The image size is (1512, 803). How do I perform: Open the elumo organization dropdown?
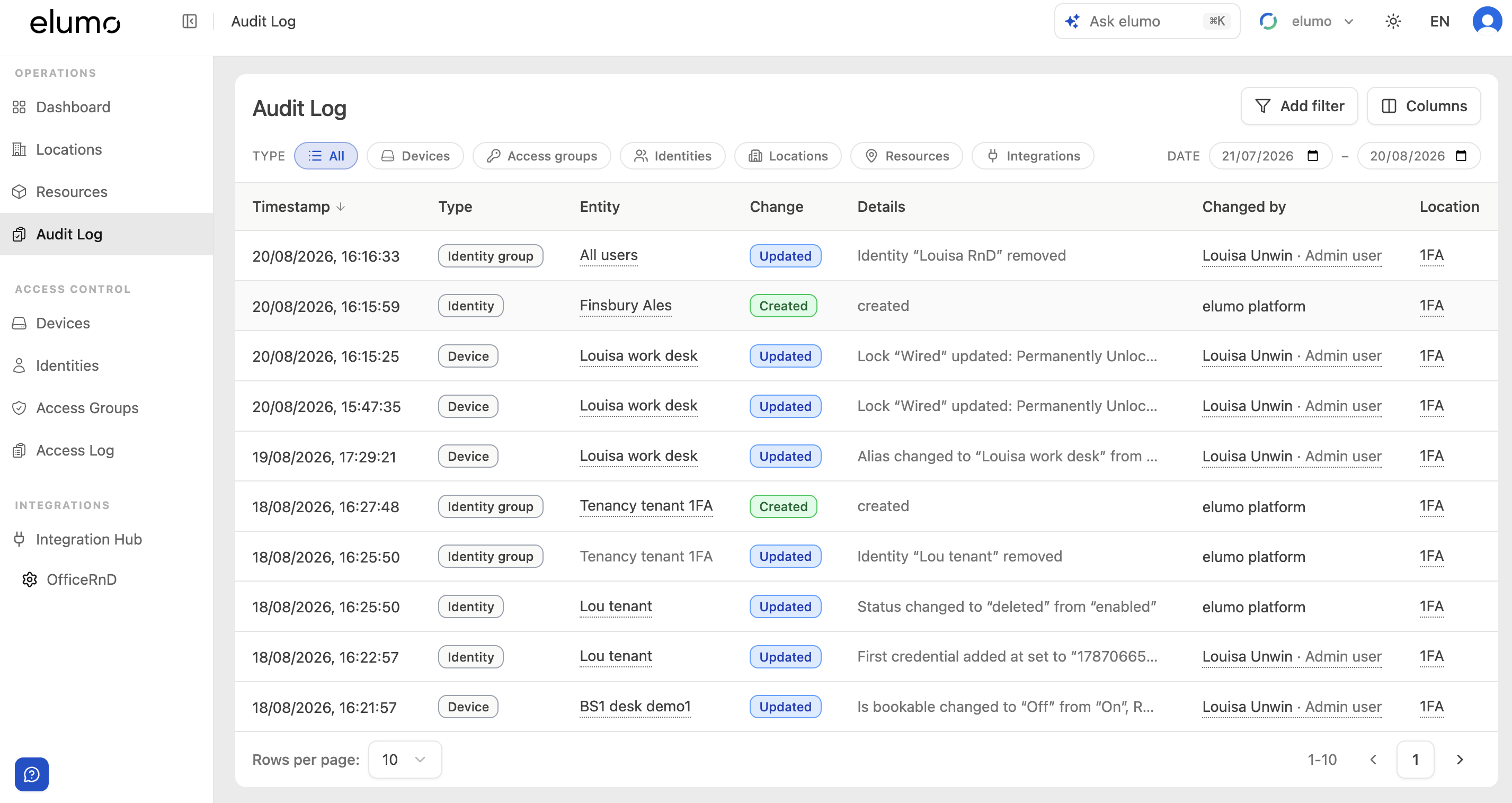pyautogui.click(x=1307, y=21)
